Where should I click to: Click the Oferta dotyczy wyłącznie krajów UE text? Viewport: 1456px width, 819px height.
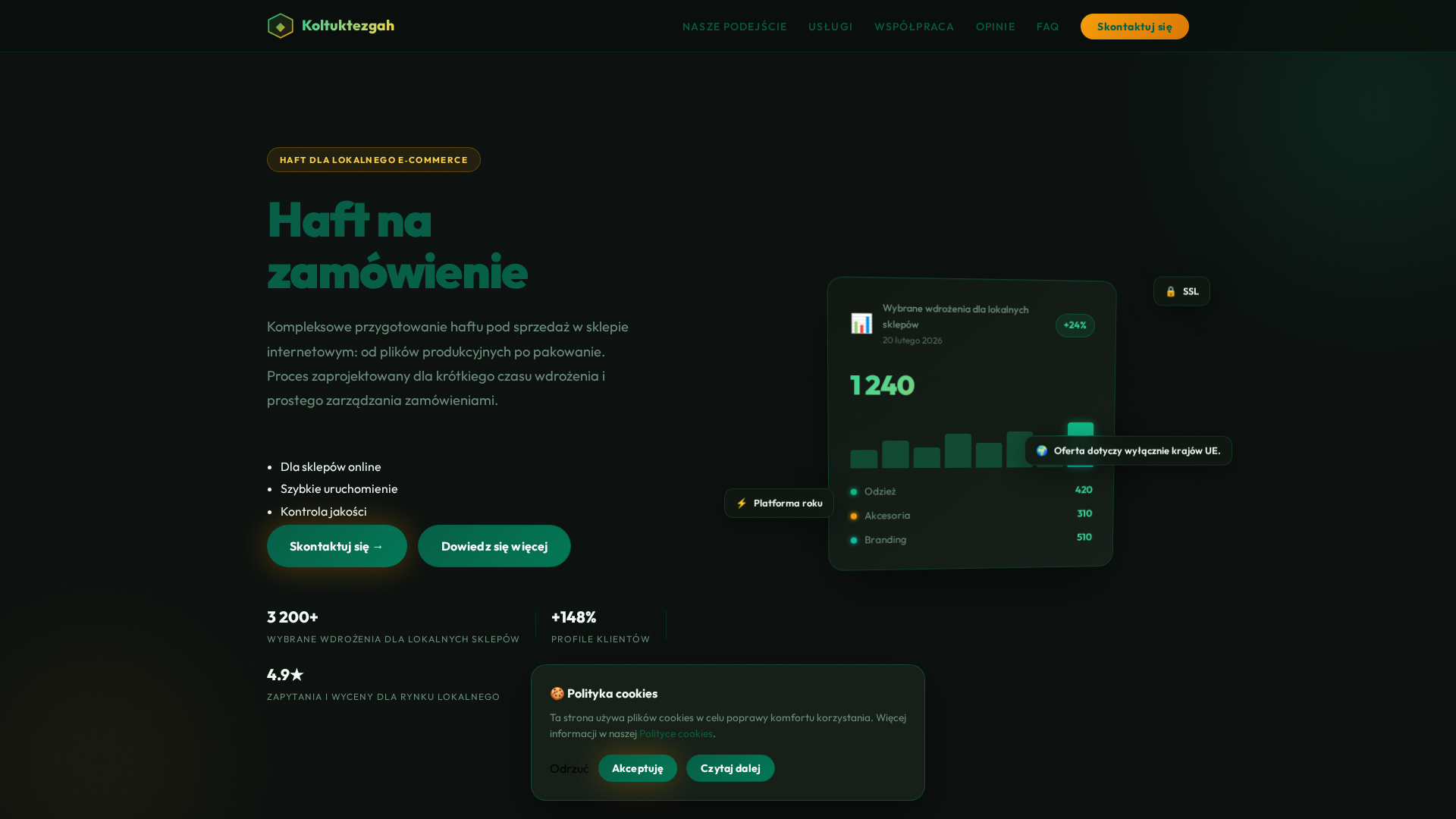point(1137,450)
